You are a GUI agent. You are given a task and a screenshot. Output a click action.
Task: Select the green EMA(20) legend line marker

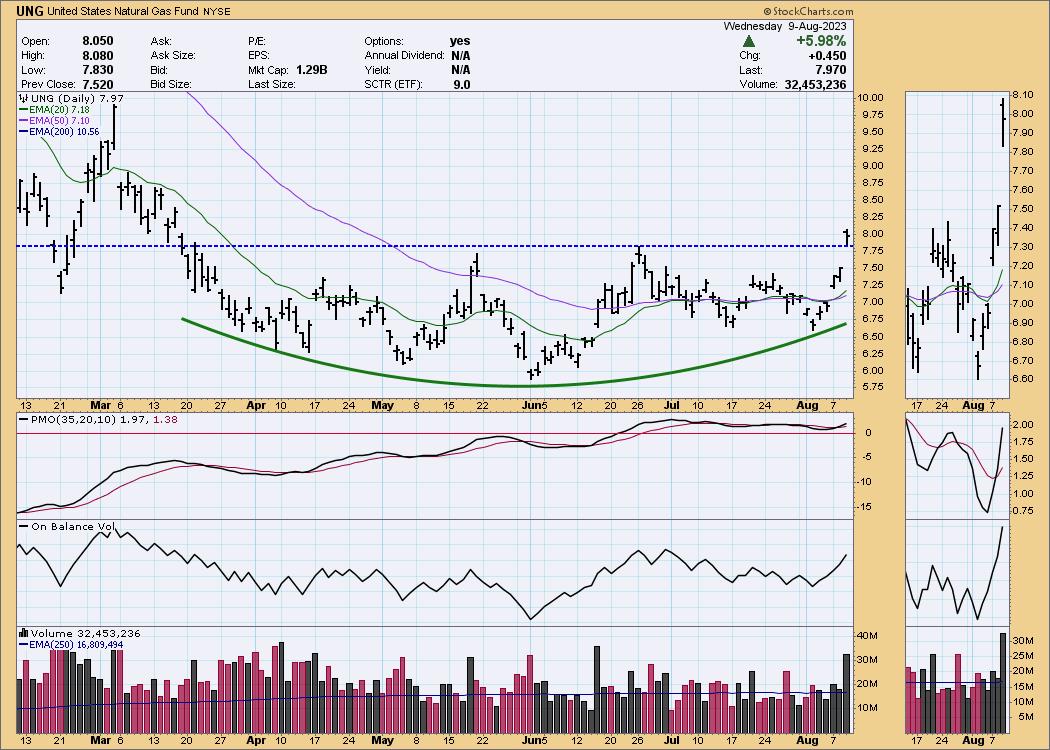click(23, 110)
